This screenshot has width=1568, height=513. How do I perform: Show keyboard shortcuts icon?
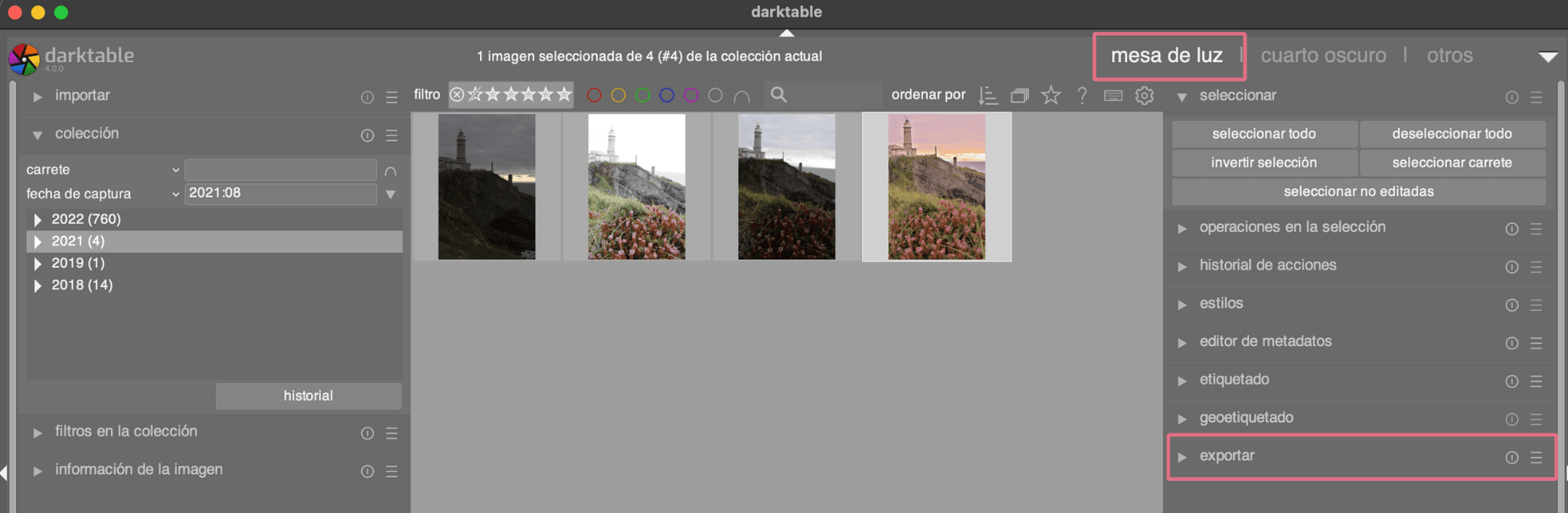click(1113, 96)
